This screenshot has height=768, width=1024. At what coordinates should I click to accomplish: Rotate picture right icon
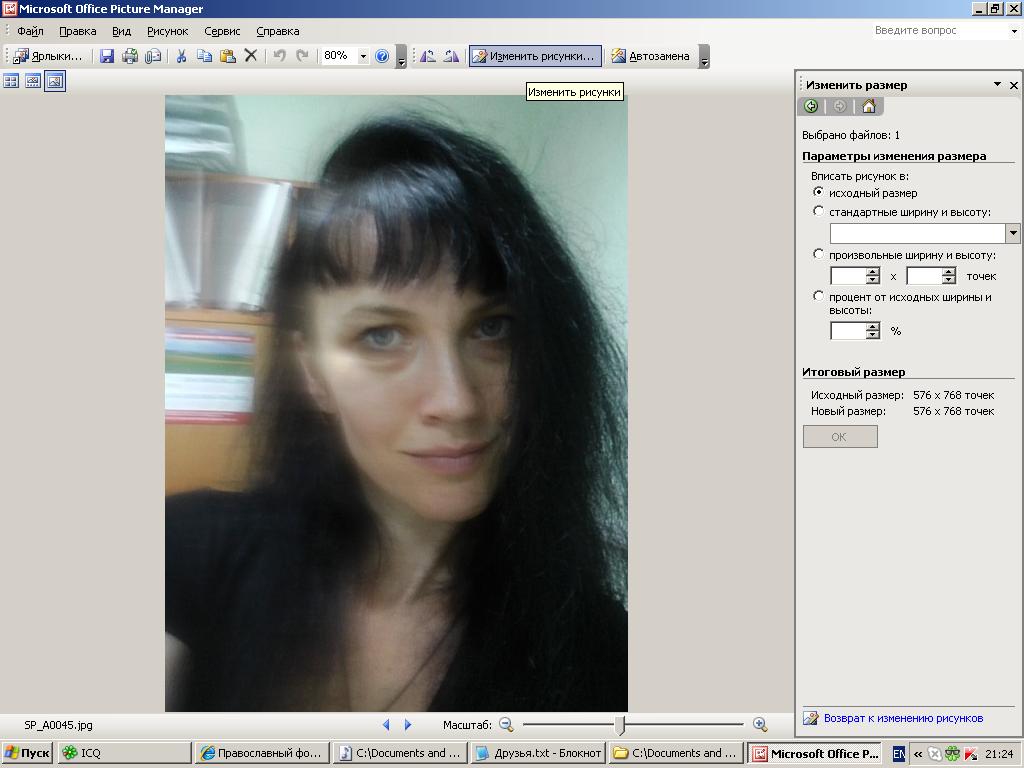tap(451, 56)
